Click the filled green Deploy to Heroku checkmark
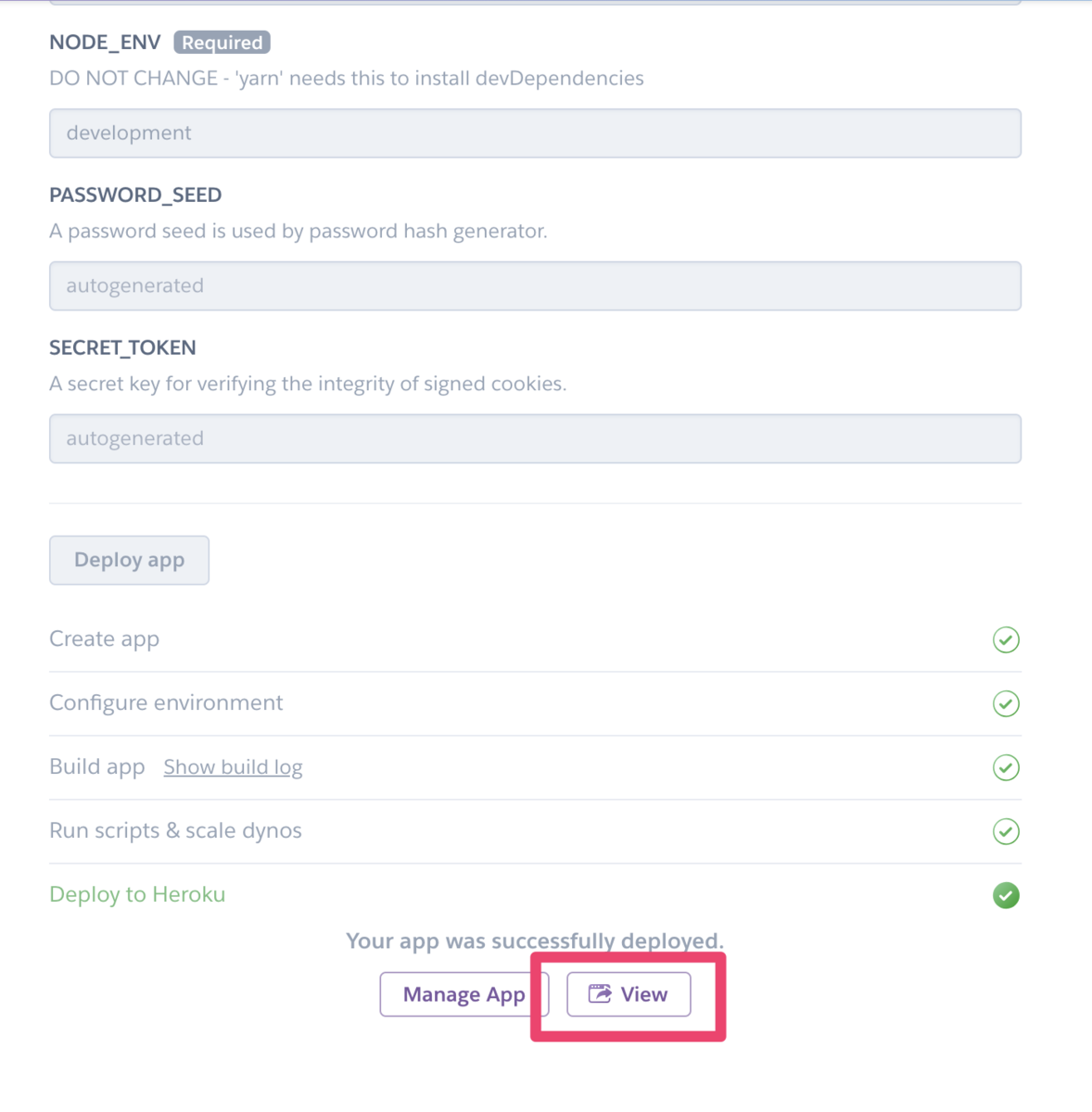 (1006, 895)
